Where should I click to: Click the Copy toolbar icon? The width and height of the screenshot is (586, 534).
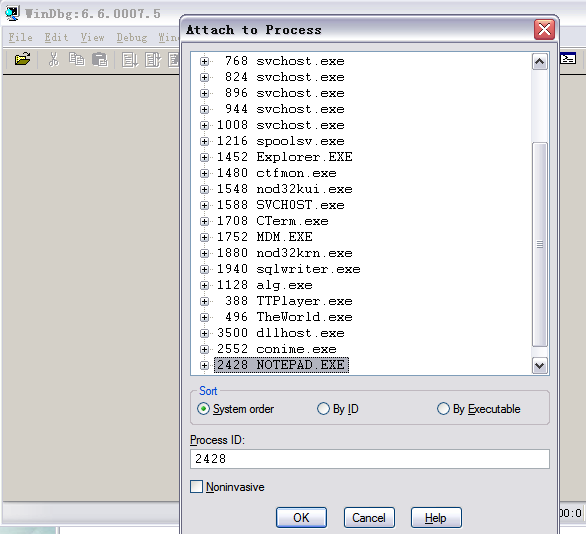coord(77,59)
